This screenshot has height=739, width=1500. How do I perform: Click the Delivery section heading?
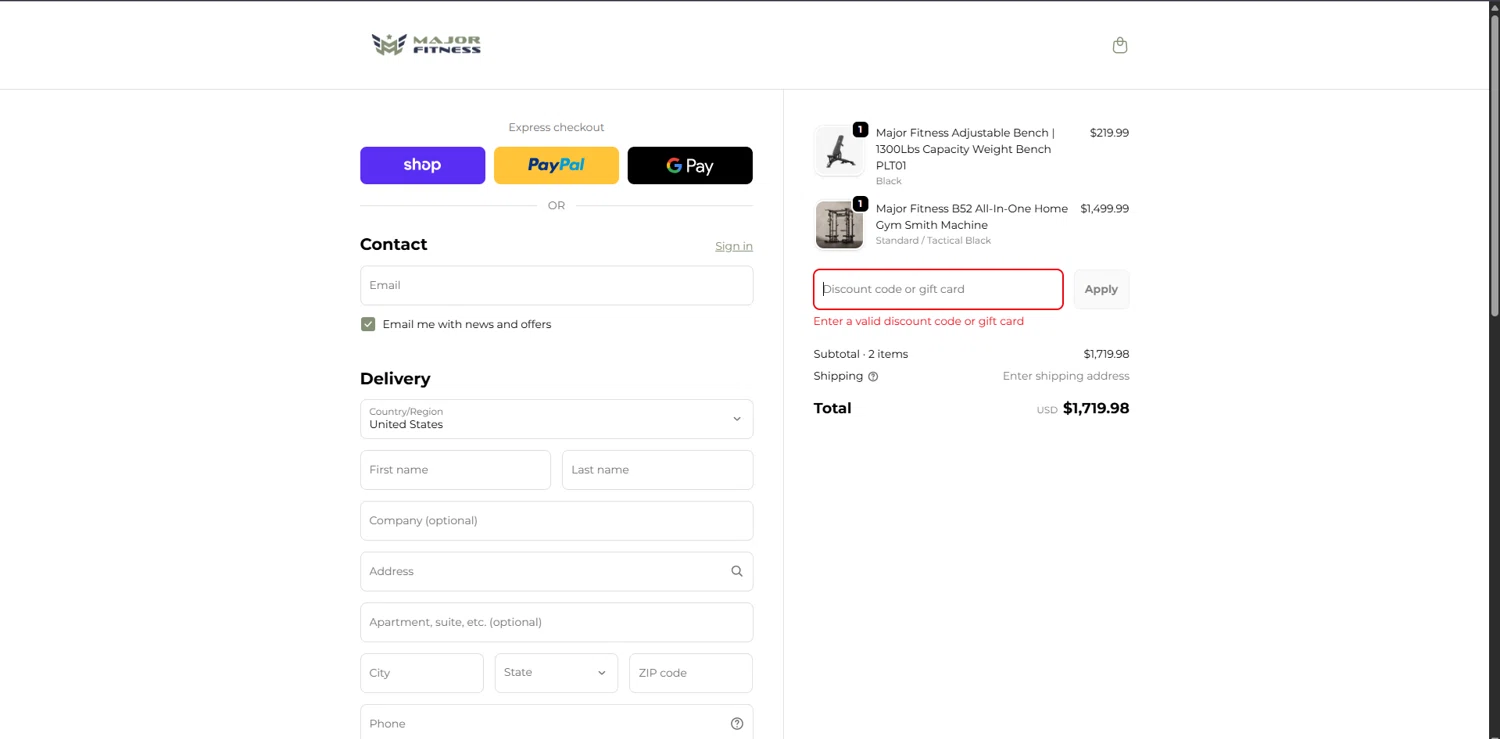click(395, 379)
